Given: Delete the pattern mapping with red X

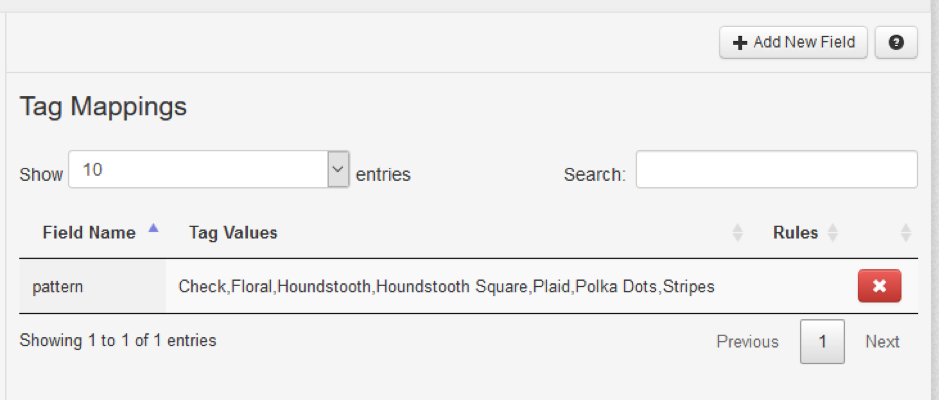Looking at the screenshot, I should pyautogui.click(x=879, y=286).
